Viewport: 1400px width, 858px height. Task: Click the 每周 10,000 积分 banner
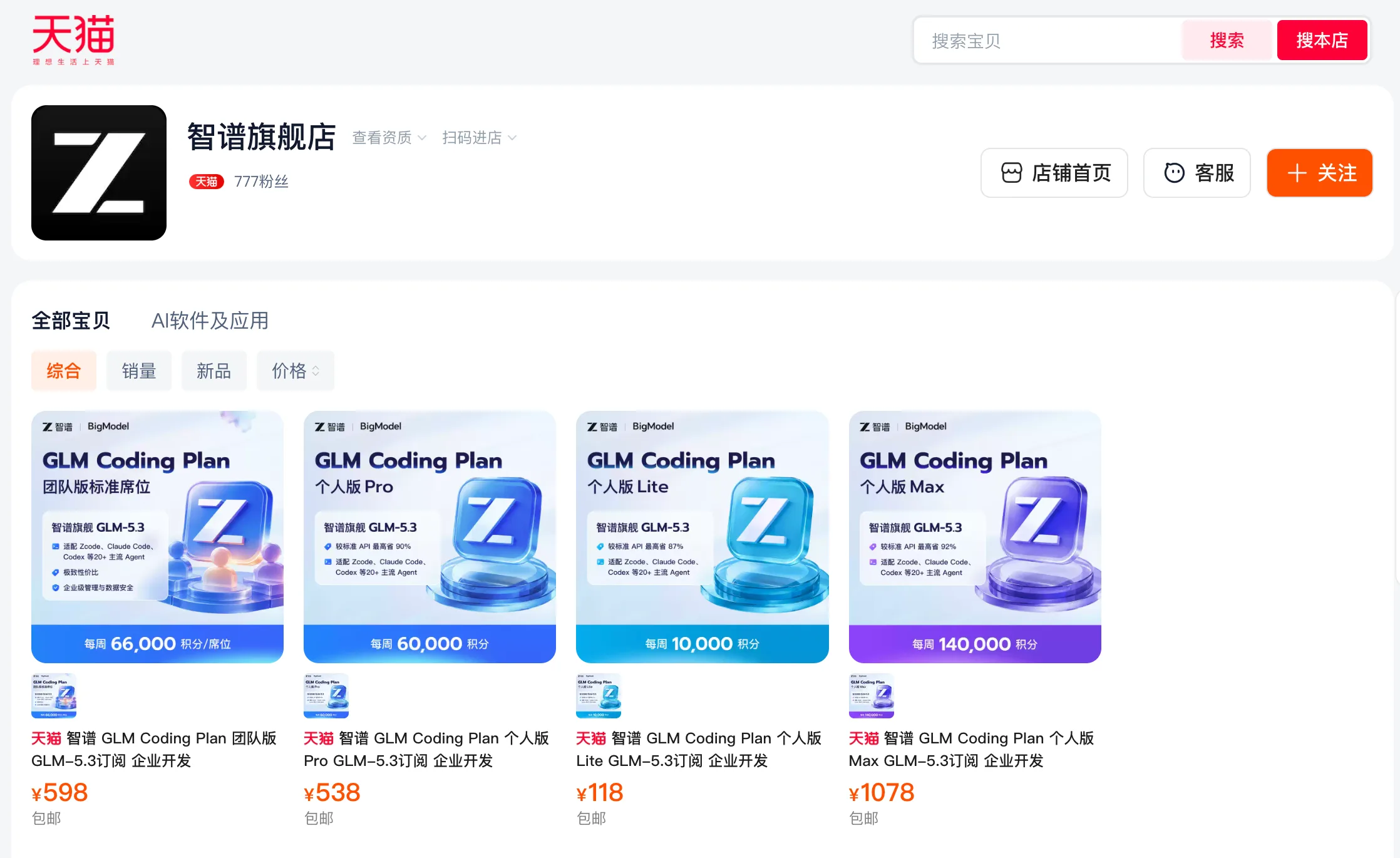[703, 644]
